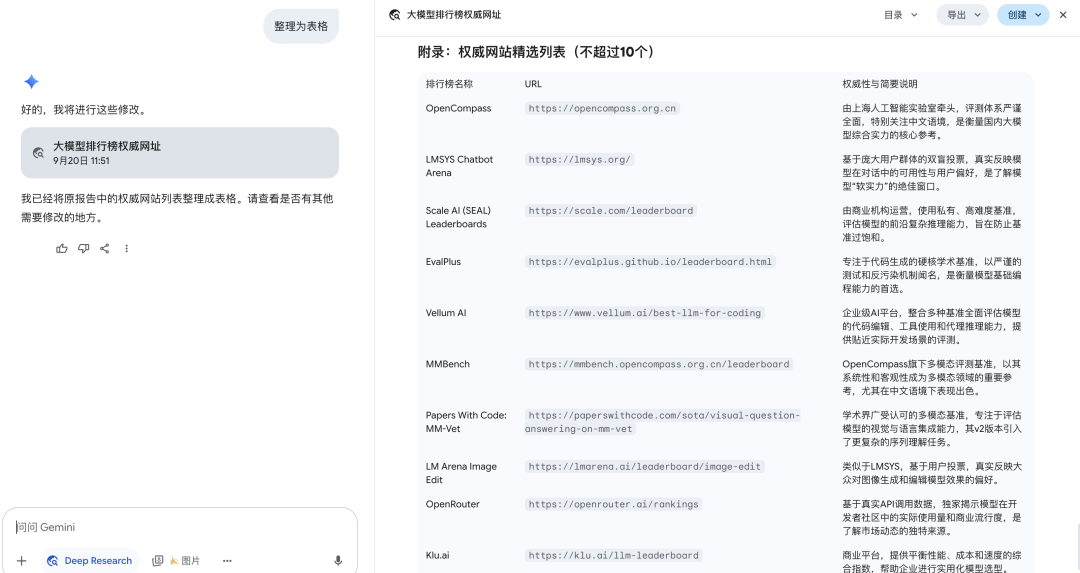Select the Scale AI (SEAL) Leaderboards cell
Image resolution: width=1080 pixels, height=573 pixels.
458,217
